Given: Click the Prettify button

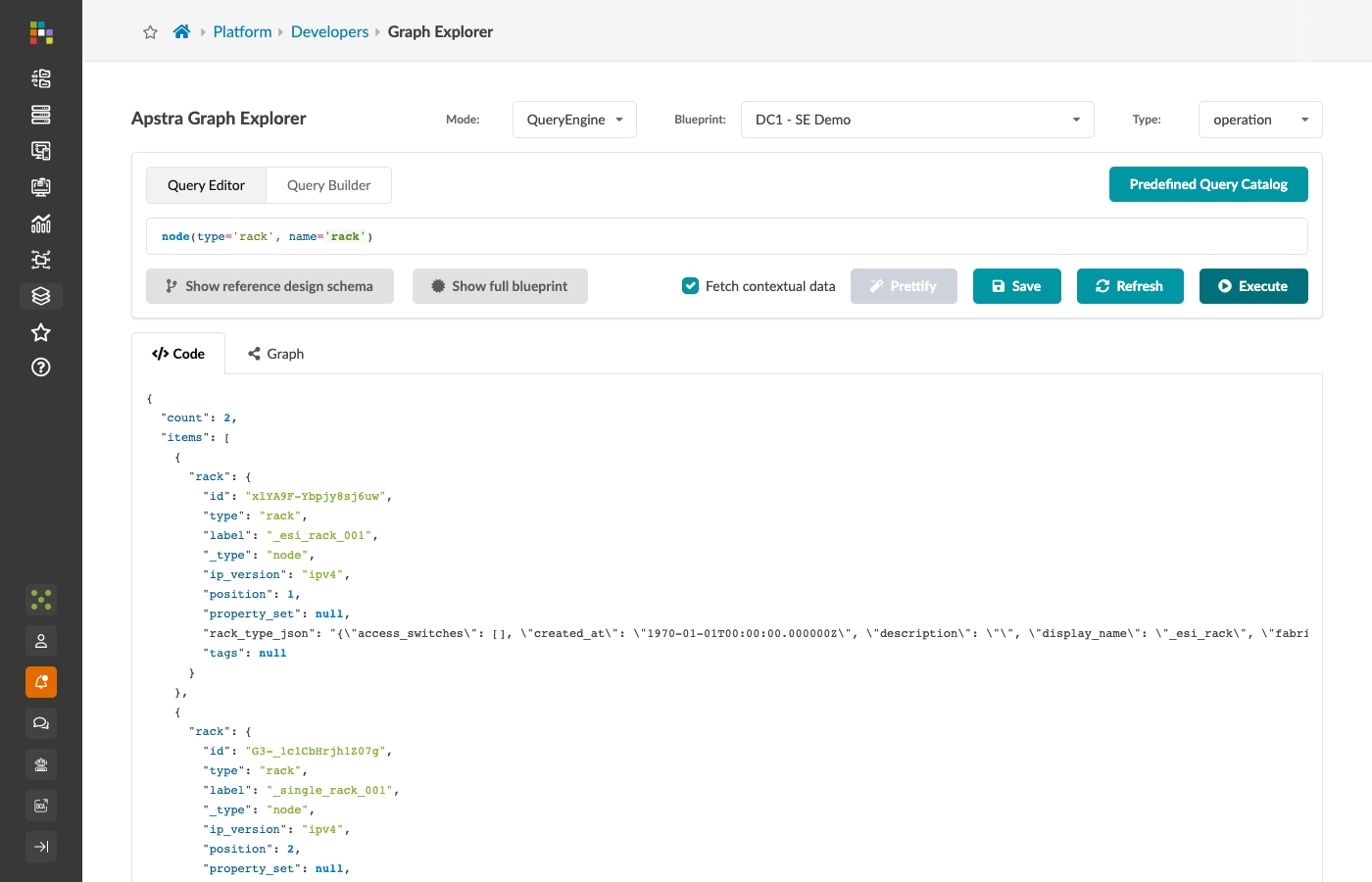Looking at the screenshot, I should click(904, 286).
